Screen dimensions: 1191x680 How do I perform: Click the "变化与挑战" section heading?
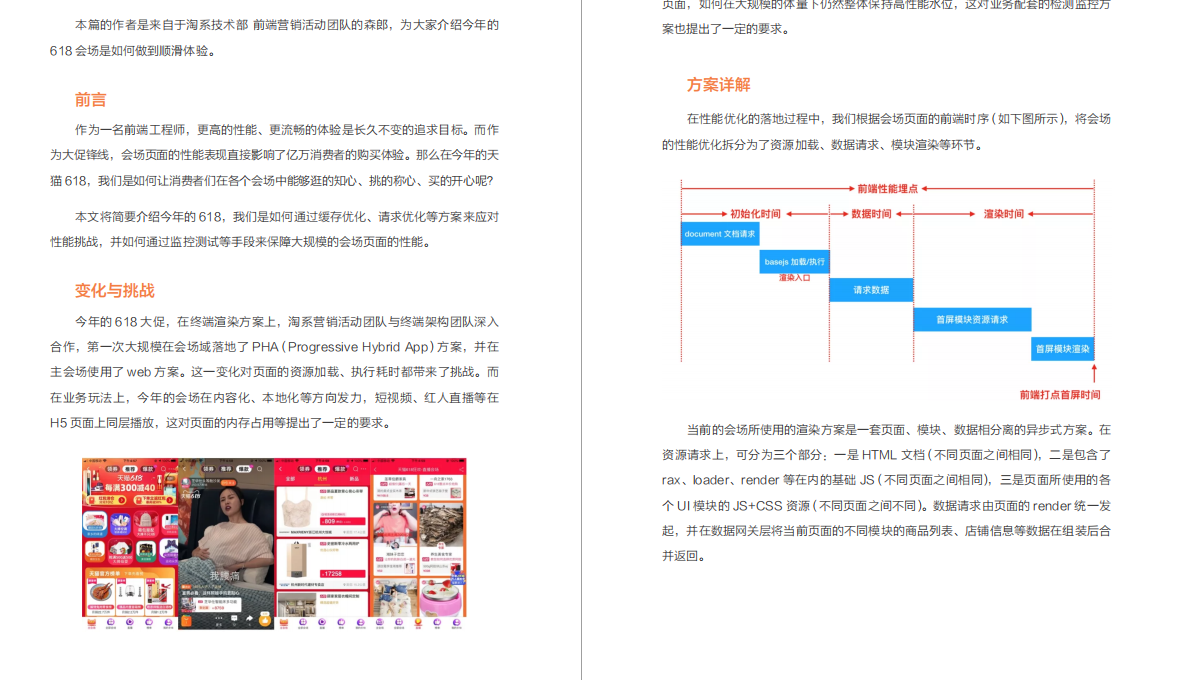pos(115,291)
